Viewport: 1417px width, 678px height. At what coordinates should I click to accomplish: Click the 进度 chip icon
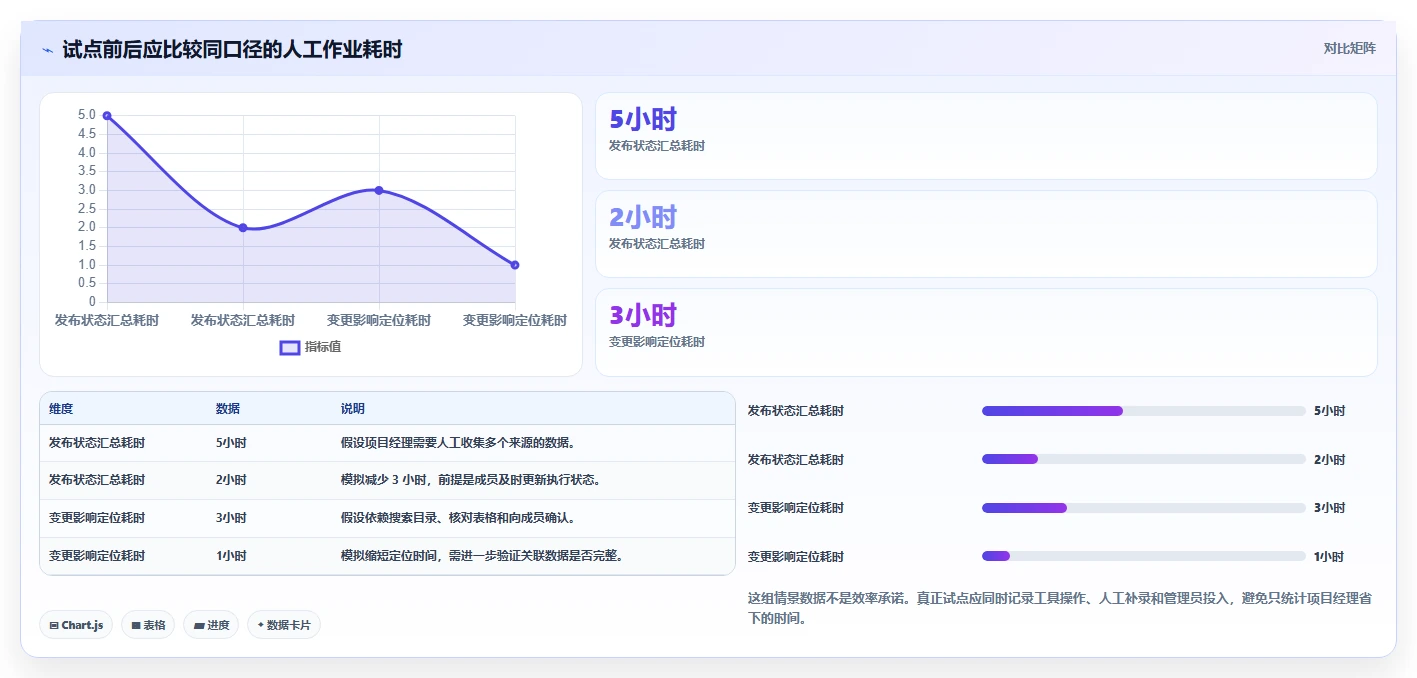(199, 625)
